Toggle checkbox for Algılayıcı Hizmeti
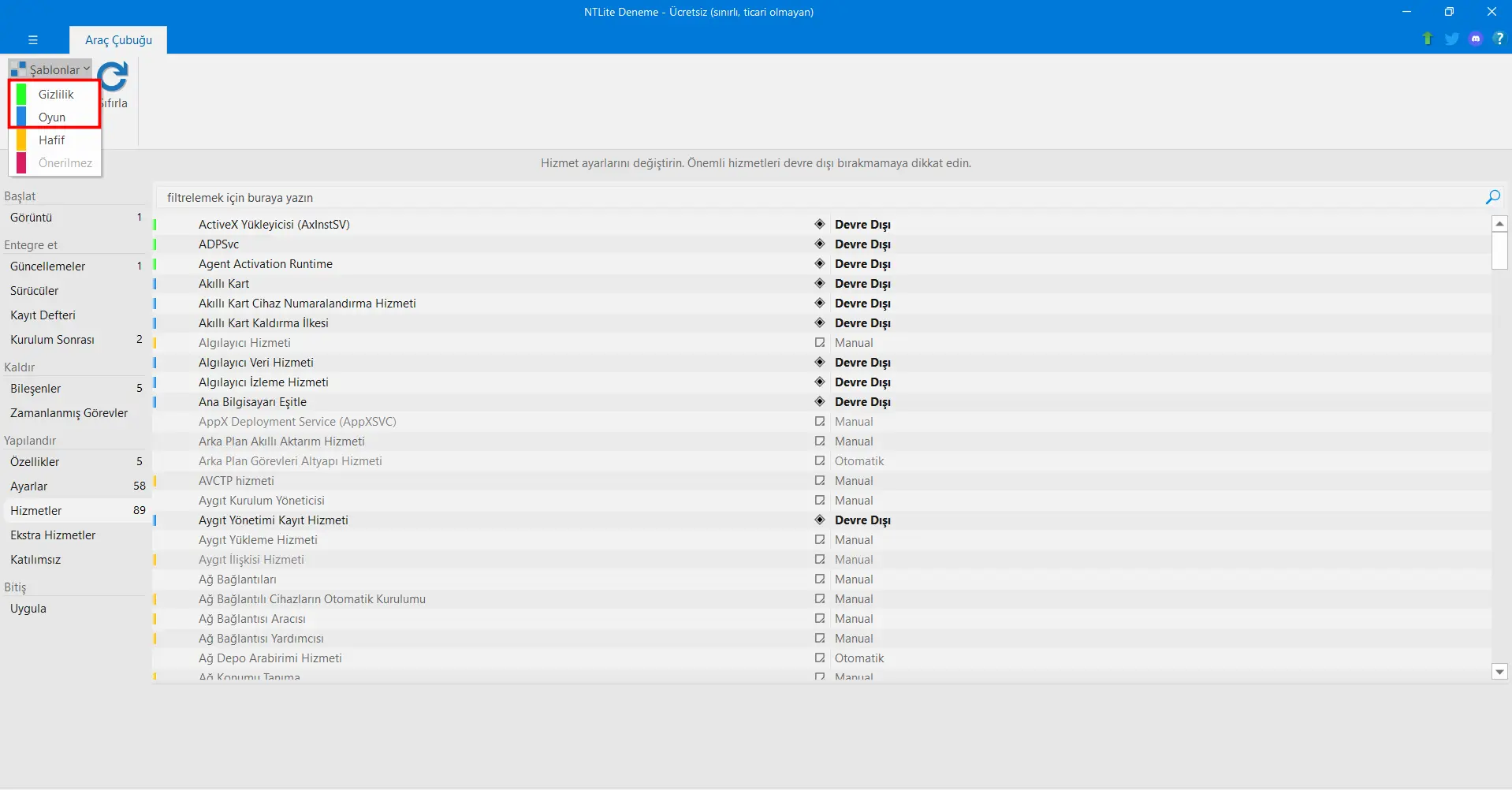1512x790 pixels. 820,342
